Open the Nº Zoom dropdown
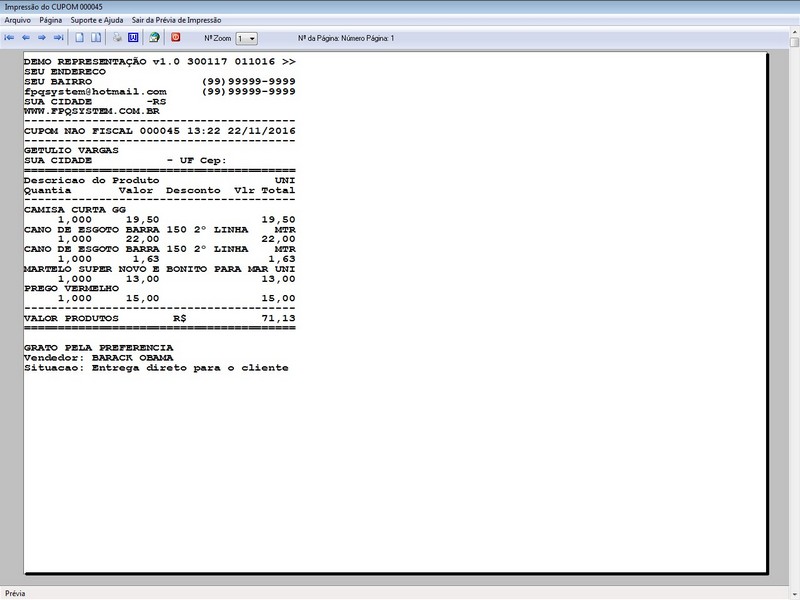This screenshot has height=600, width=800. tap(246, 38)
